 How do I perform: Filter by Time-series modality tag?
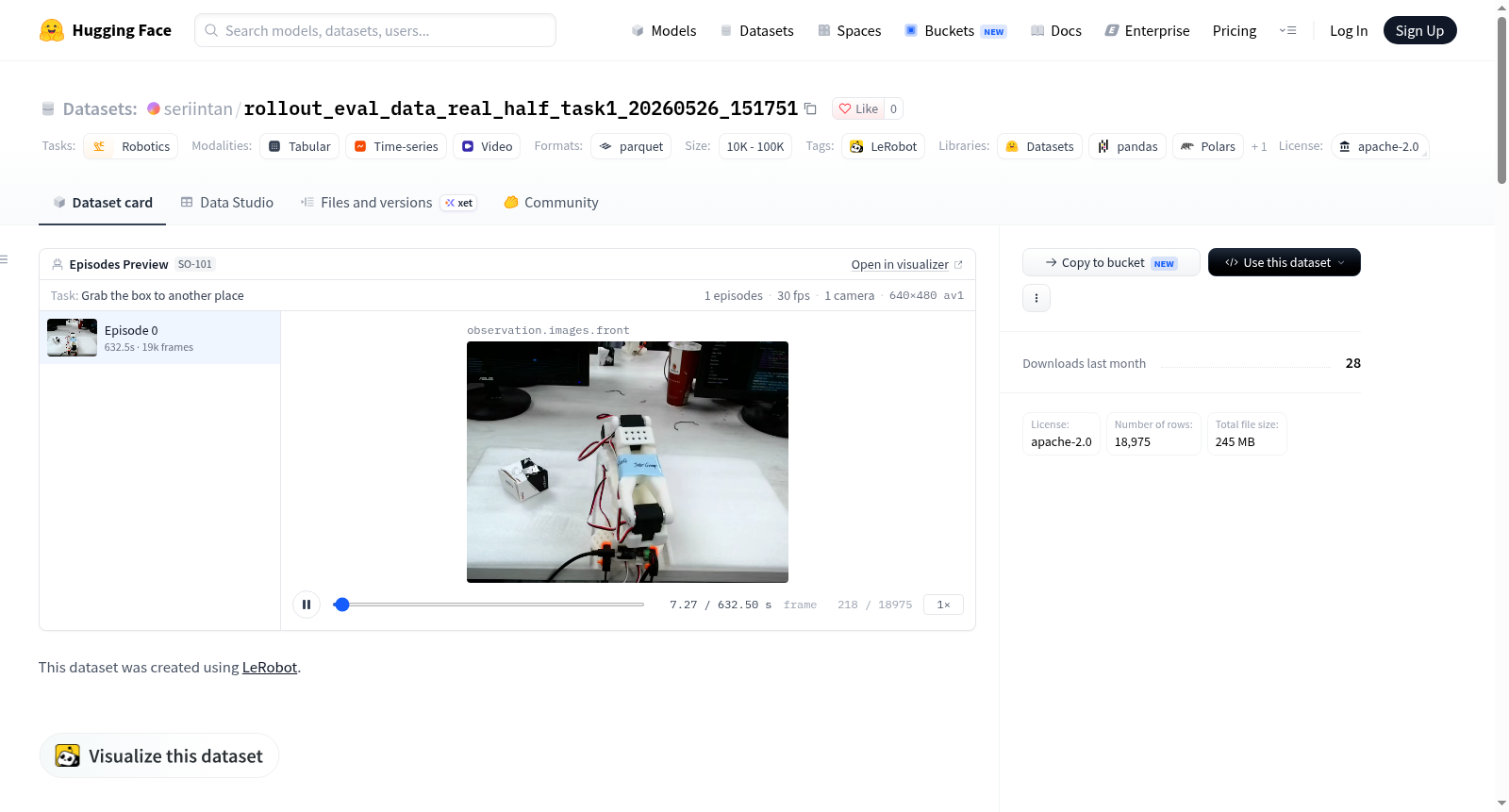(396, 146)
